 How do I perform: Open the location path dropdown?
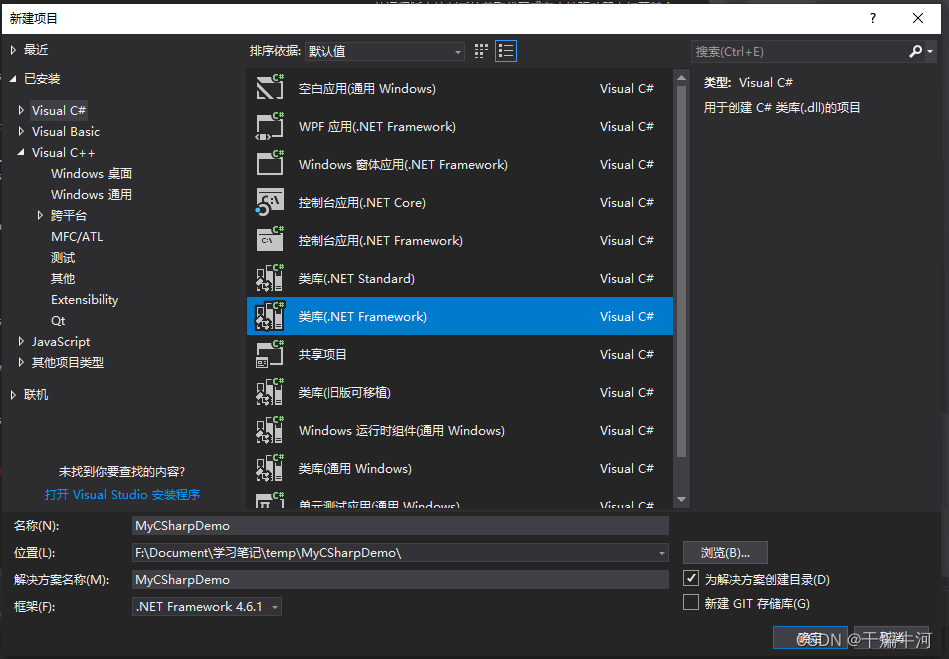[x=662, y=552]
